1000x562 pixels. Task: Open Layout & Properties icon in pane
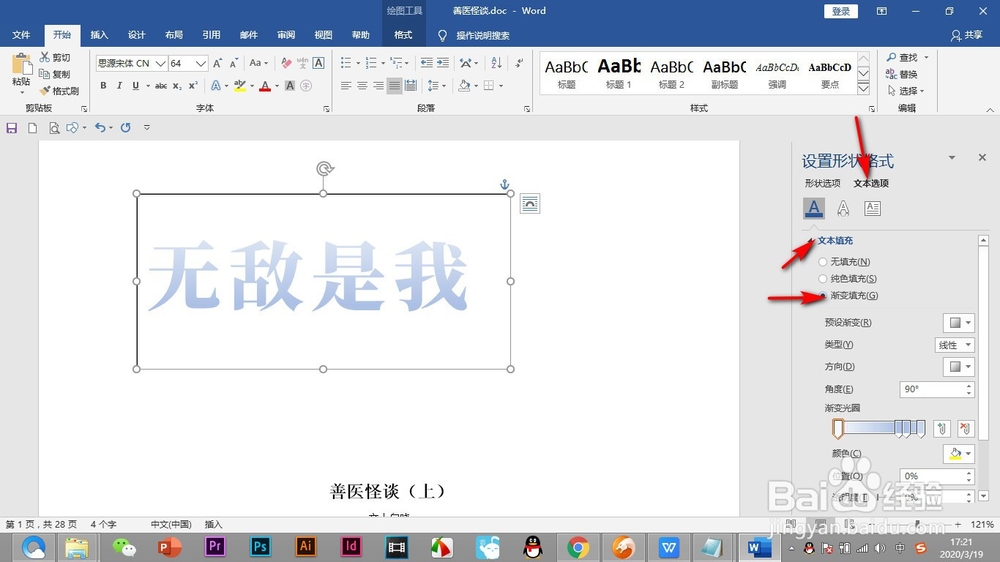click(872, 208)
